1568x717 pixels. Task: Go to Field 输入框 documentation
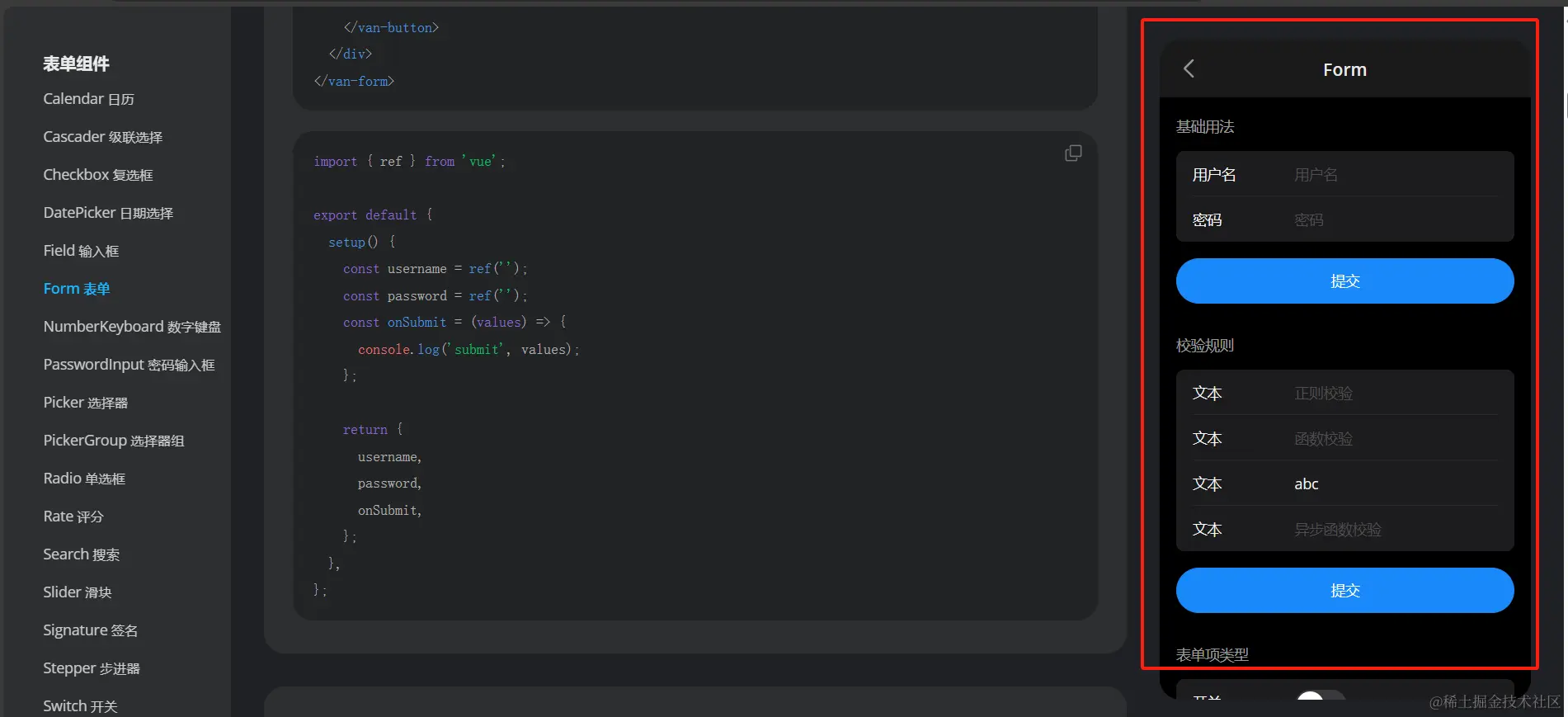(x=81, y=251)
